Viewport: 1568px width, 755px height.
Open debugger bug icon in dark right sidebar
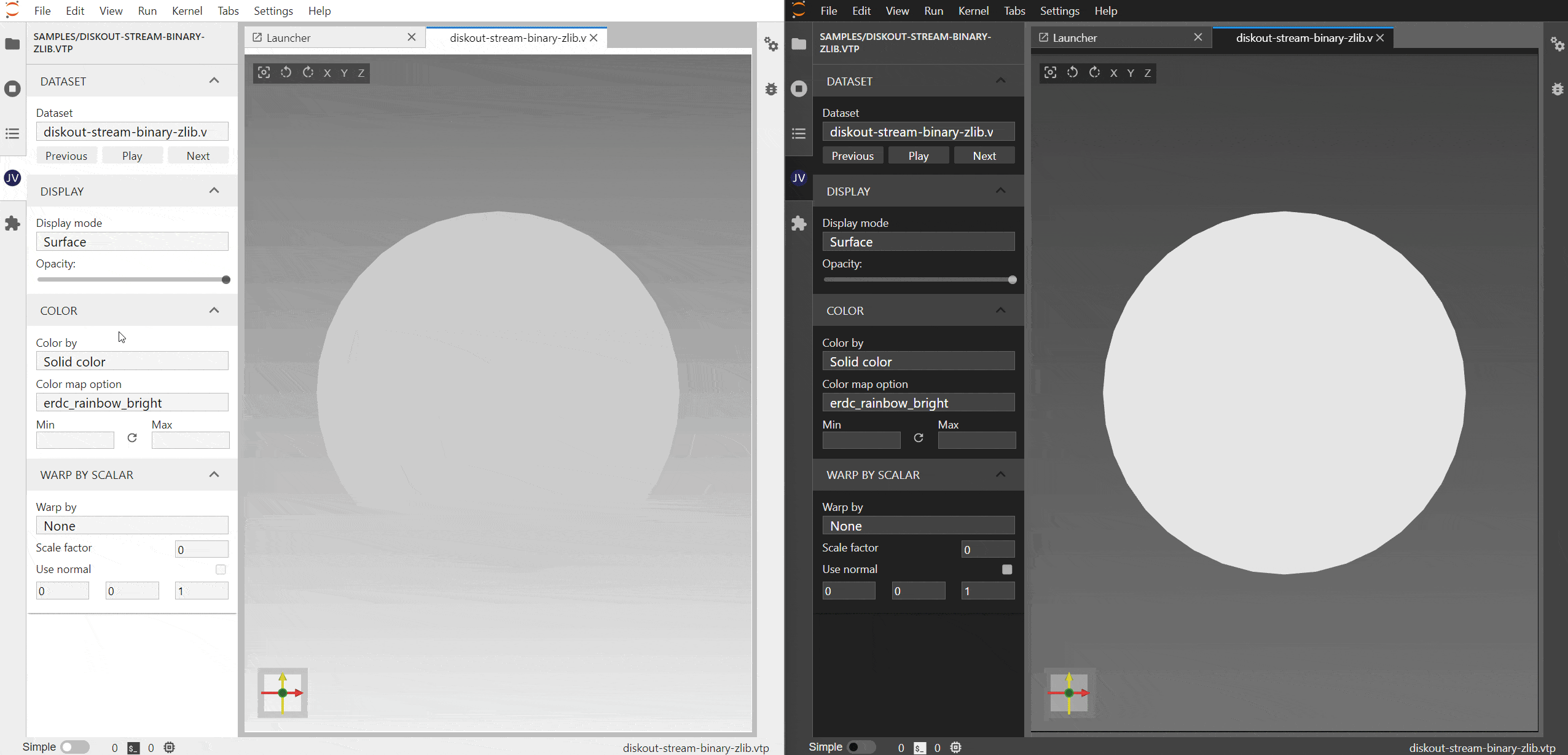click(1557, 89)
